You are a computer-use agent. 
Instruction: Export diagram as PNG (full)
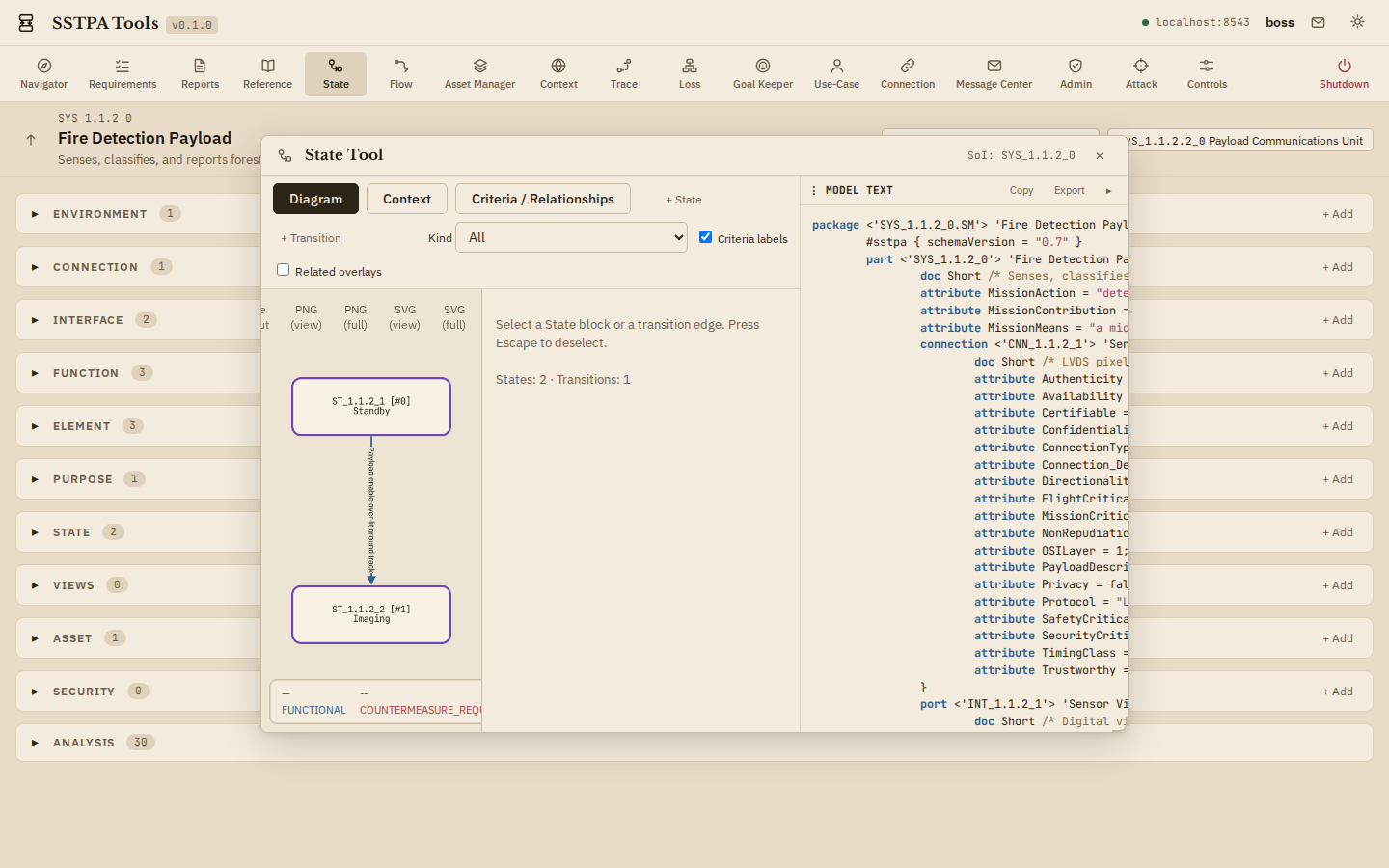pos(355,317)
